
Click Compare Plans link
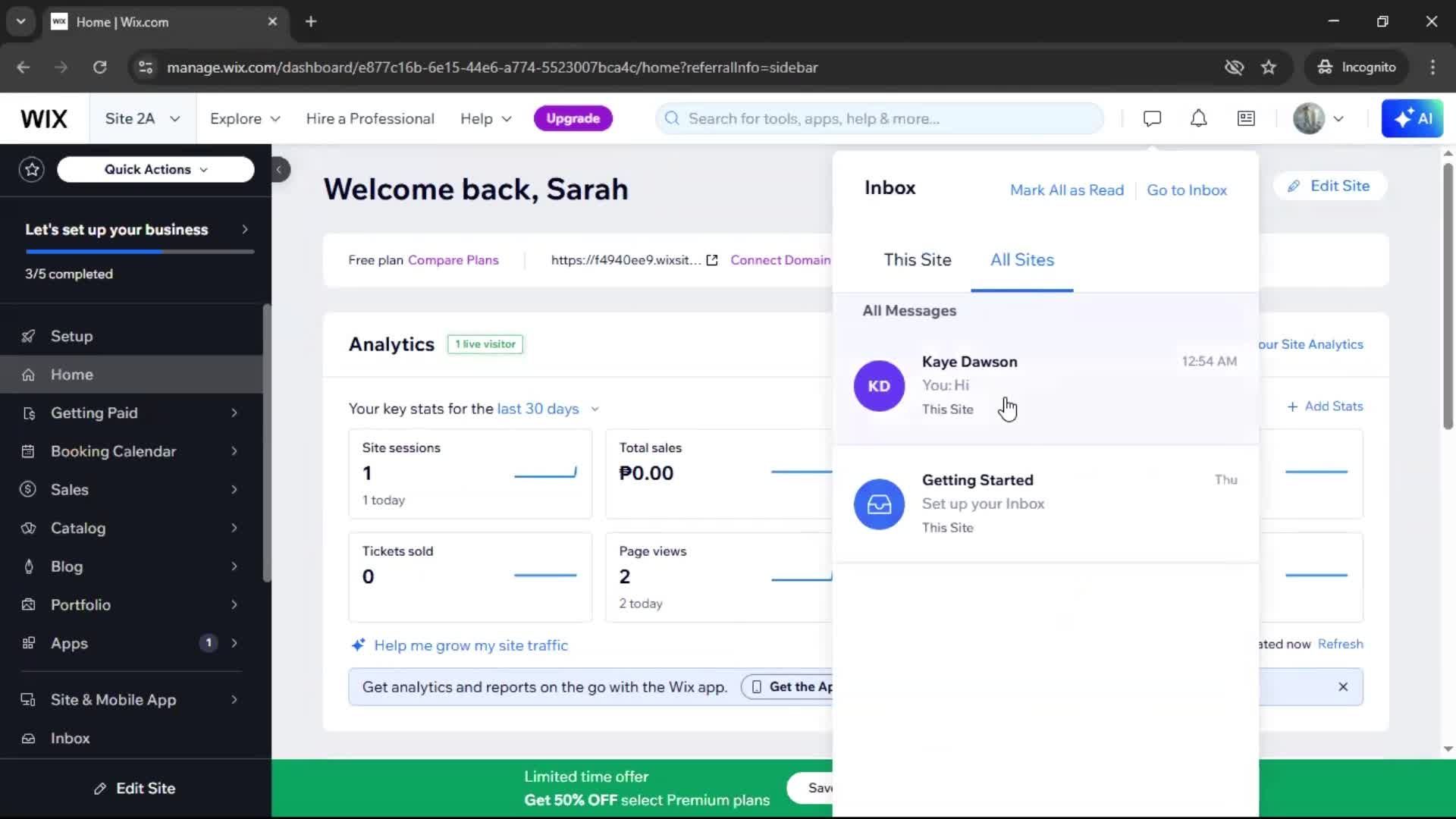(453, 260)
